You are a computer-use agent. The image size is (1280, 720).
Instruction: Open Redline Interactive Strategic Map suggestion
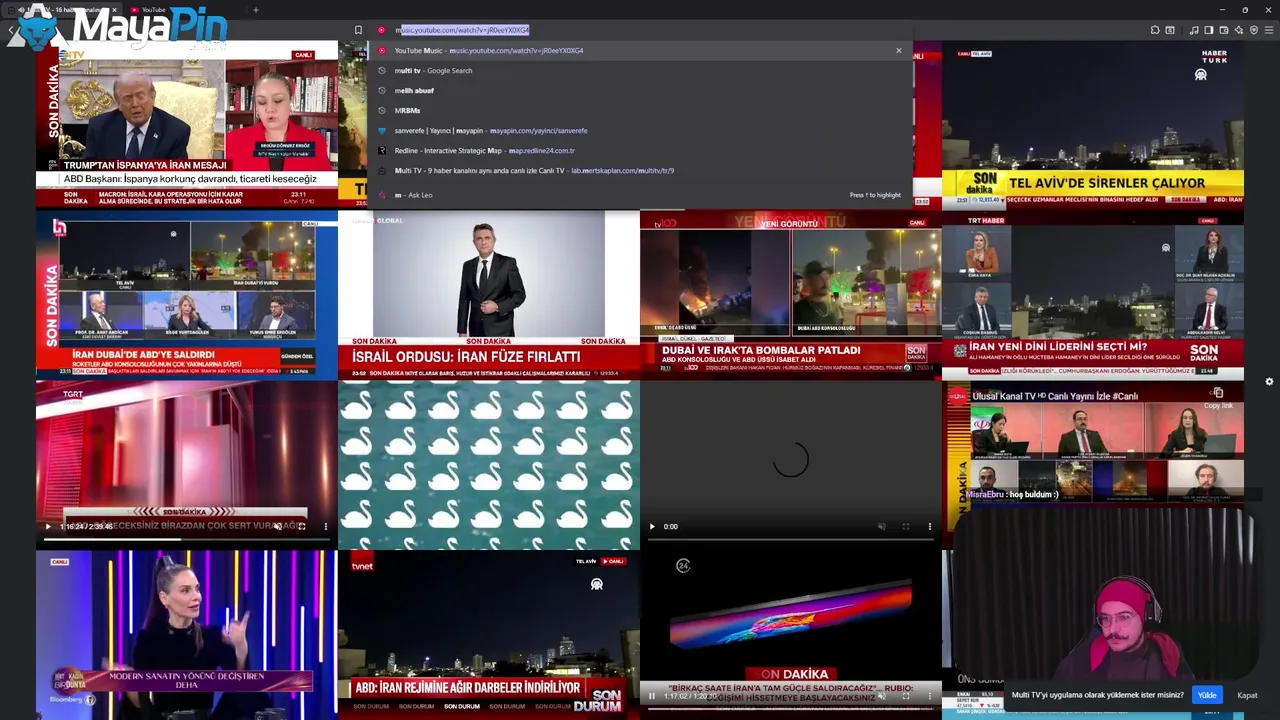coord(640,150)
